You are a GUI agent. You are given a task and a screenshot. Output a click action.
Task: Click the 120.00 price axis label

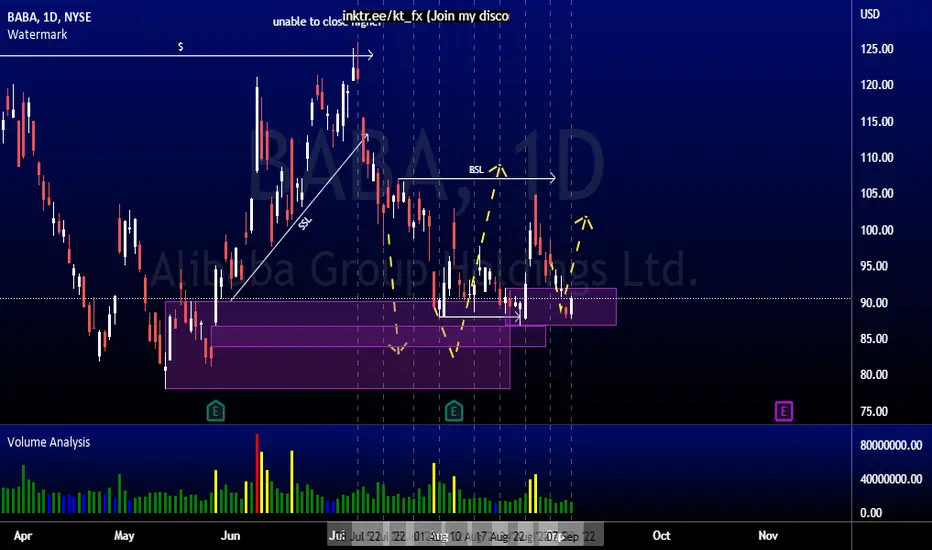[x=877, y=85]
